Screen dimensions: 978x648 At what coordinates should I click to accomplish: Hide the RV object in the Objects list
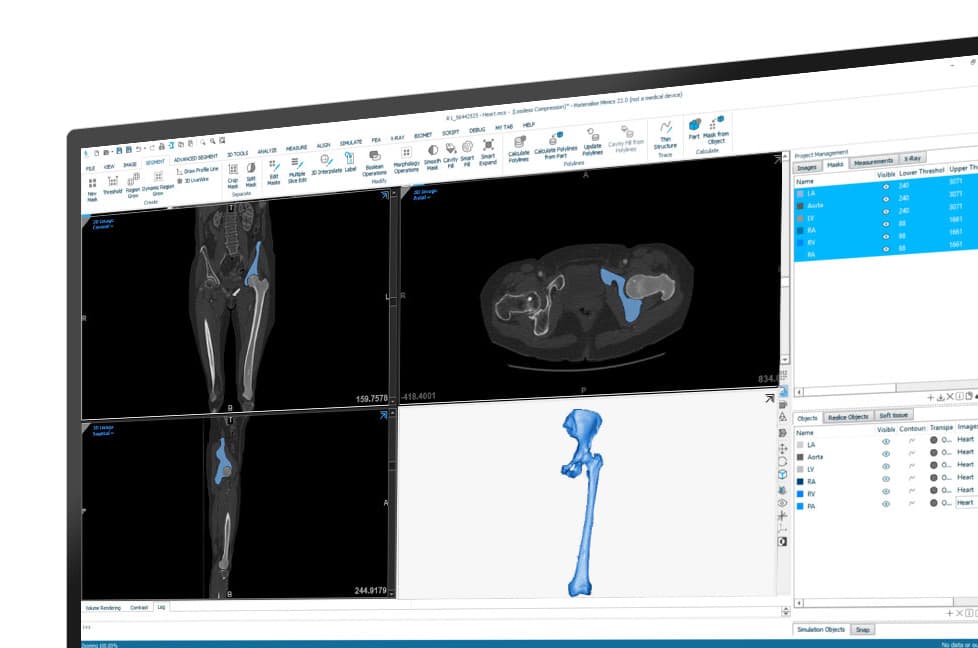[886, 491]
